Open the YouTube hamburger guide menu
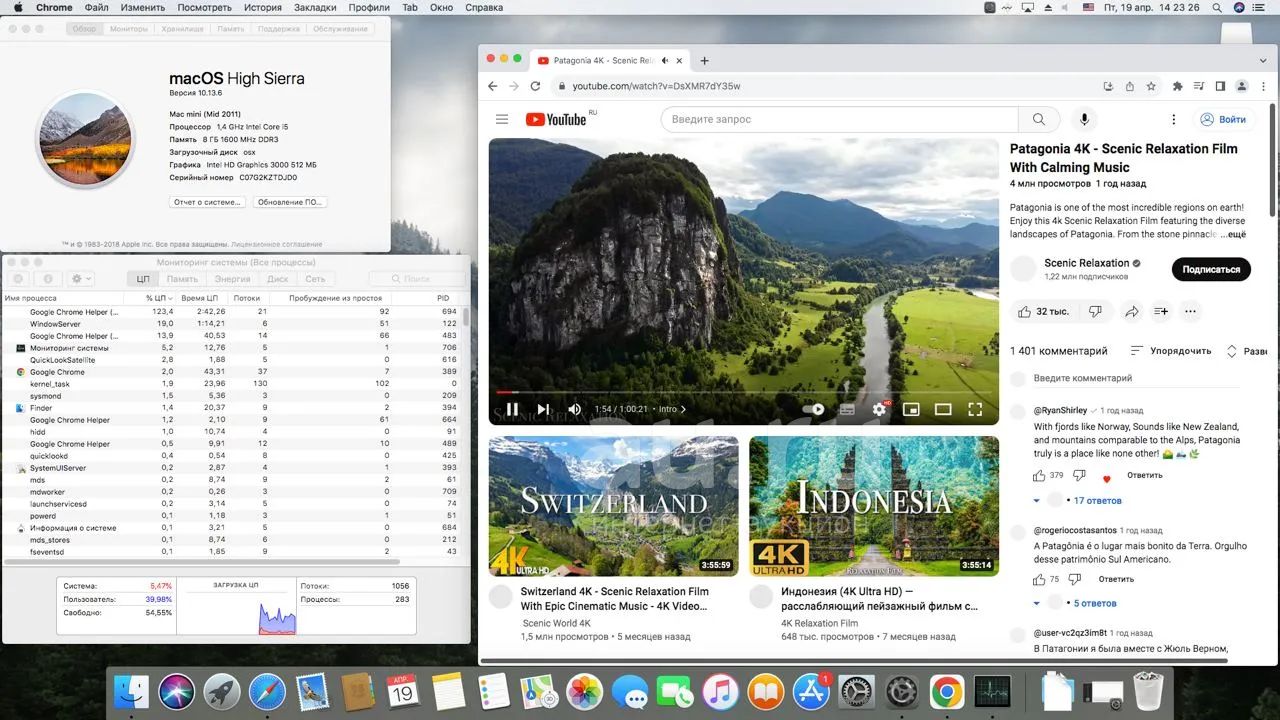Image resolution: width=1280 pixels, height=720 pixels. click(502, 119)
